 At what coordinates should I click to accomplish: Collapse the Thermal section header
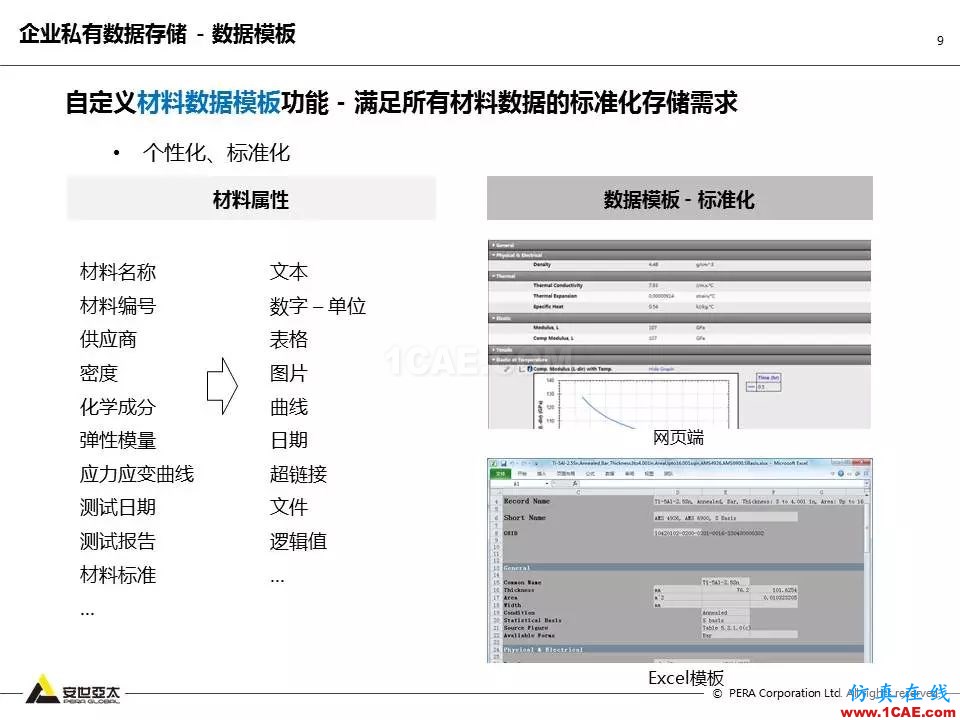[x=679, y=276]
